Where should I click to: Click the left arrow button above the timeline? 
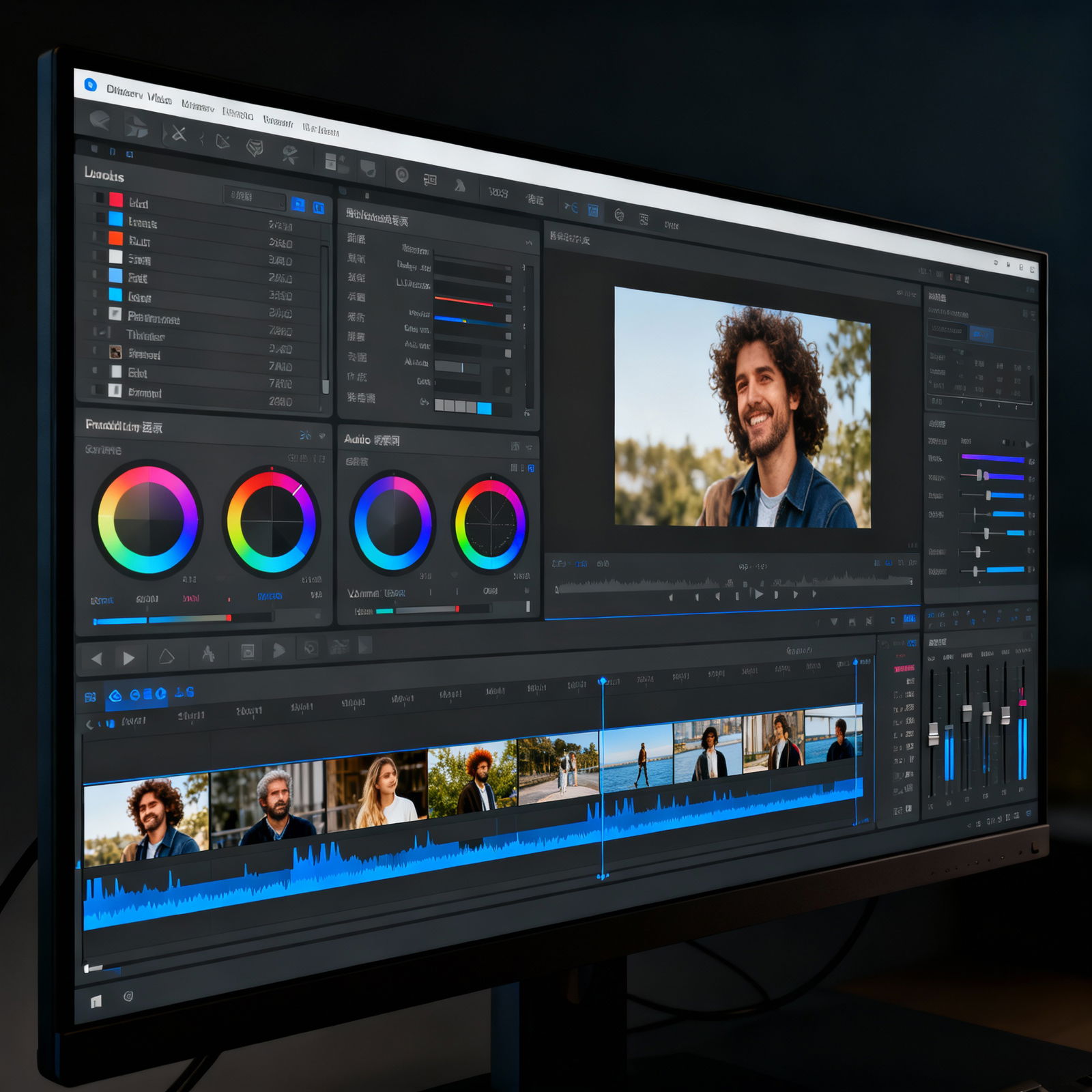(96, 659)
